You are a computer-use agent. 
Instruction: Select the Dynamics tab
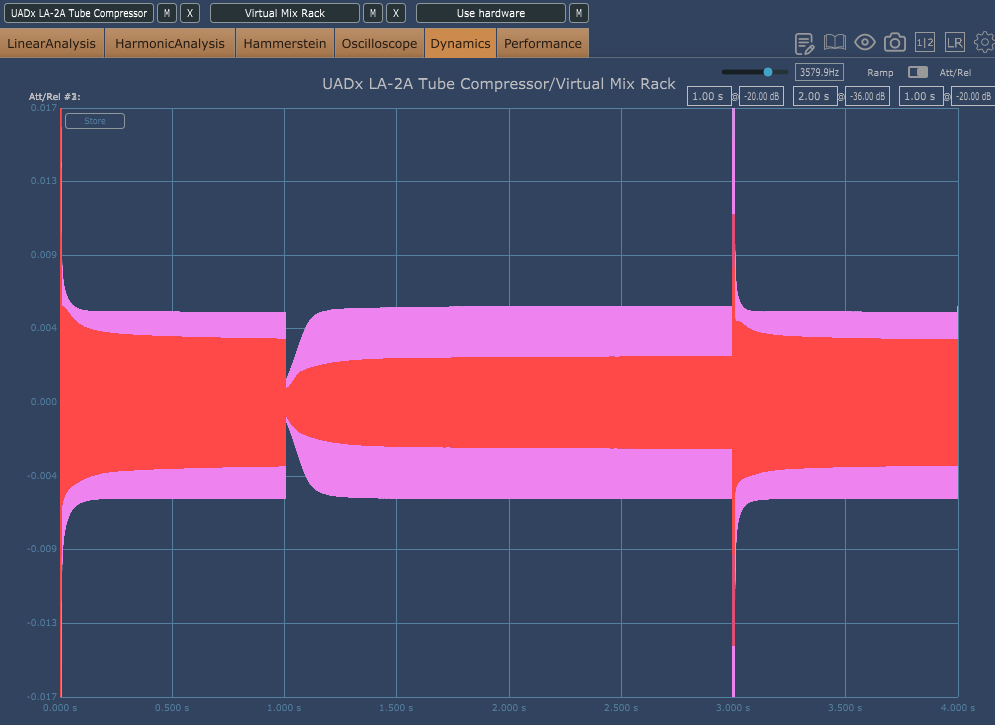click(461, 43)
